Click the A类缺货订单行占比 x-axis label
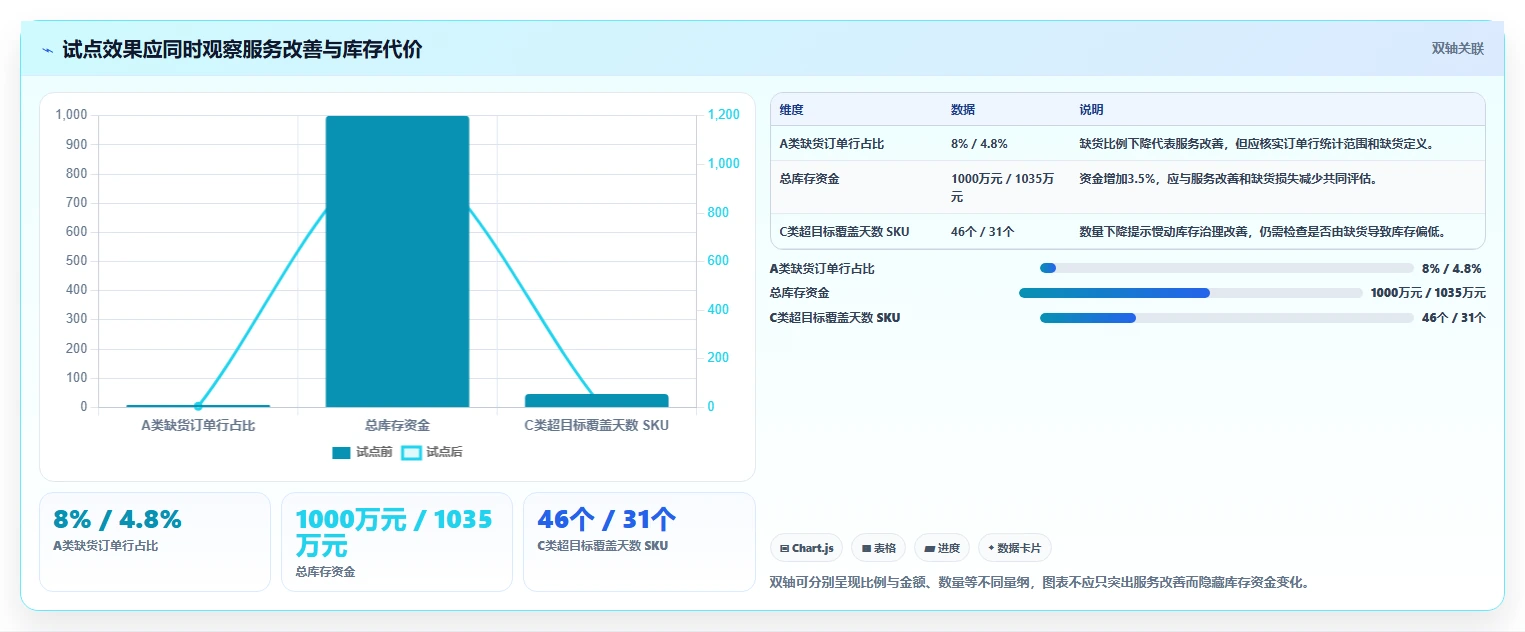 (198, 425)
